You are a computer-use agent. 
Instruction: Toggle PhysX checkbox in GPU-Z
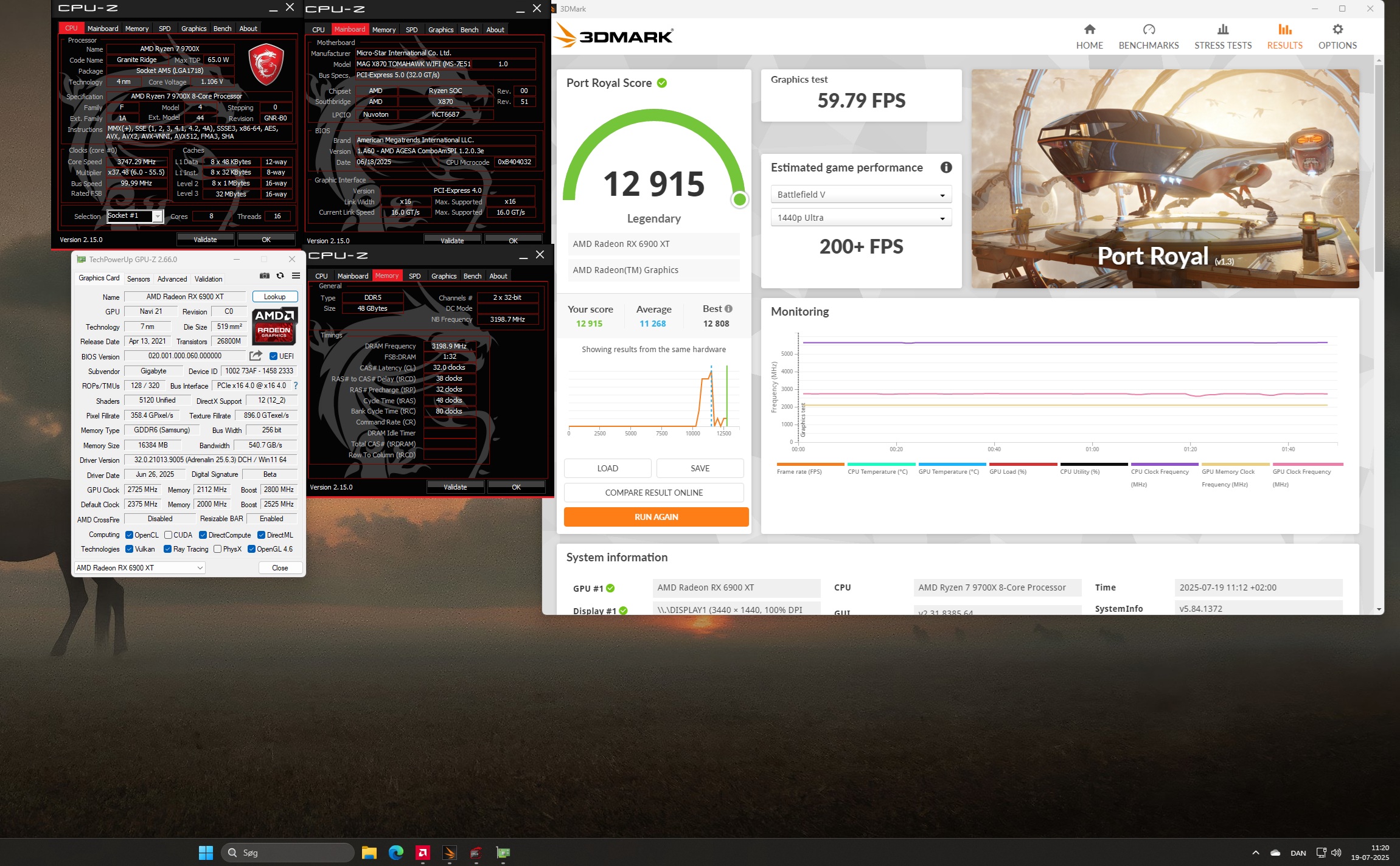[x=217, y=549]
